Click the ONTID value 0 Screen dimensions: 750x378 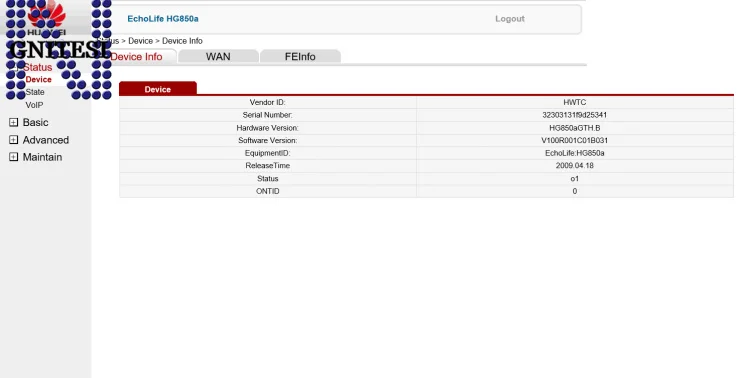574,191
